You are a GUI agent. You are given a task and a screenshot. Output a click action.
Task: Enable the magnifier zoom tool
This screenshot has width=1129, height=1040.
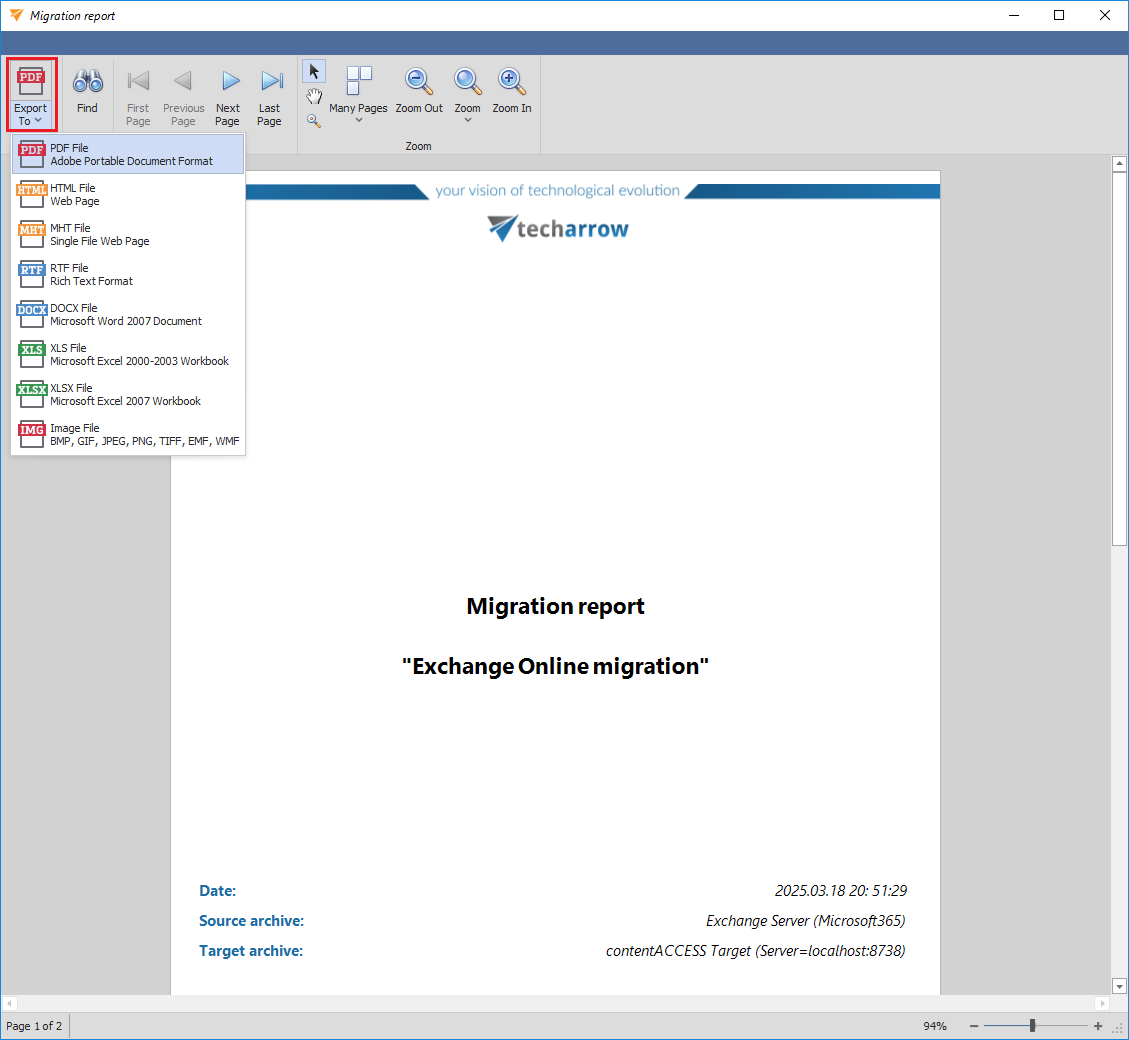pyautogui.click(x=314, y=120)
